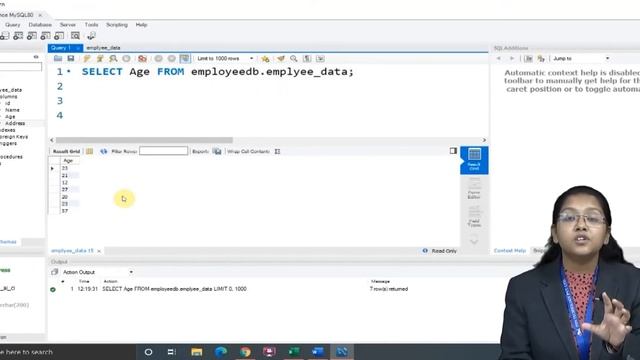This screenshot has height=360, width=640.
Task: Open the Context Help tab
Action: [x=510, y=251]
